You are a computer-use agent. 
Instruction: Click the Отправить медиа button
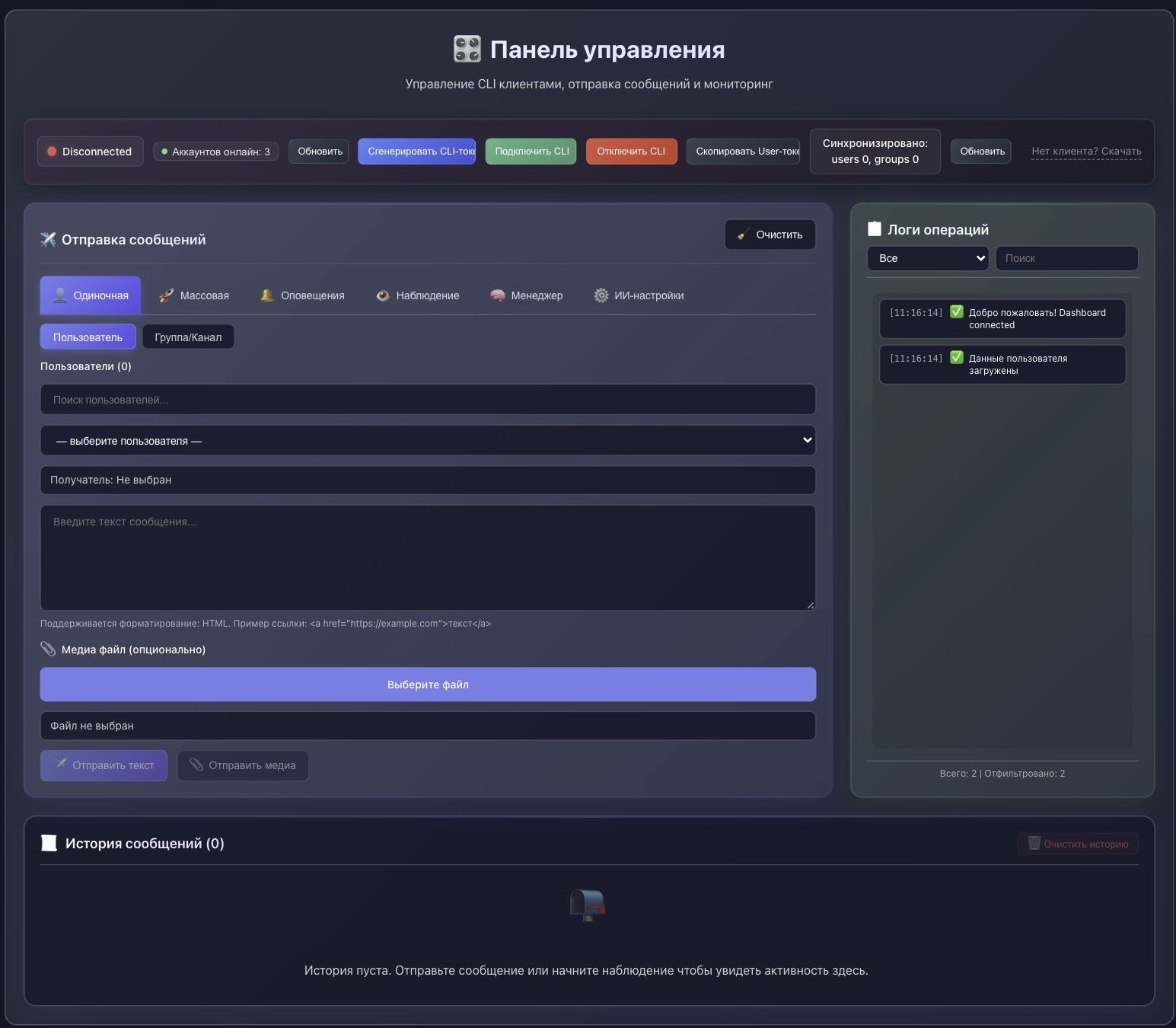(243, 765)
